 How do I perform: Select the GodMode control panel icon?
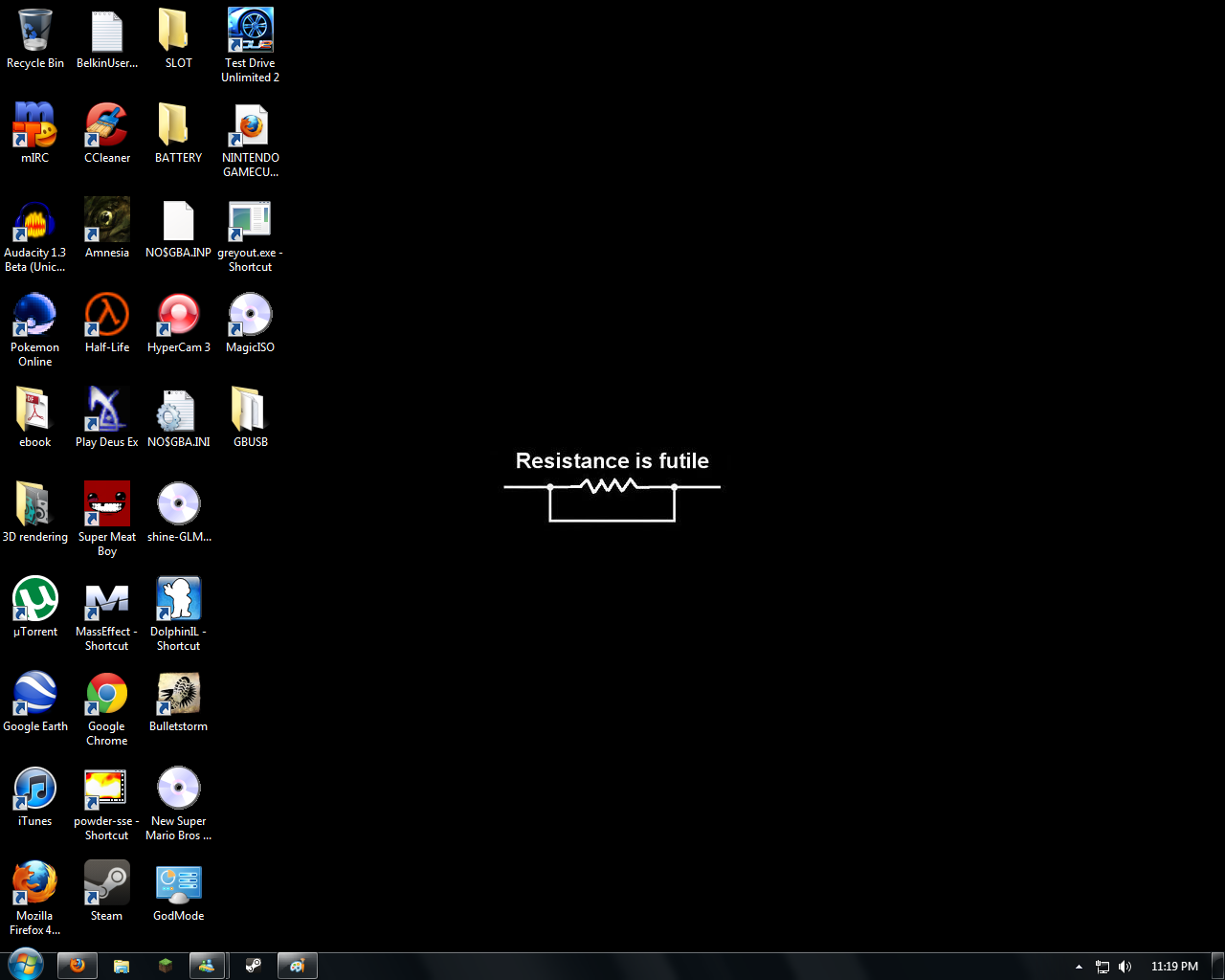coord(178,883)
